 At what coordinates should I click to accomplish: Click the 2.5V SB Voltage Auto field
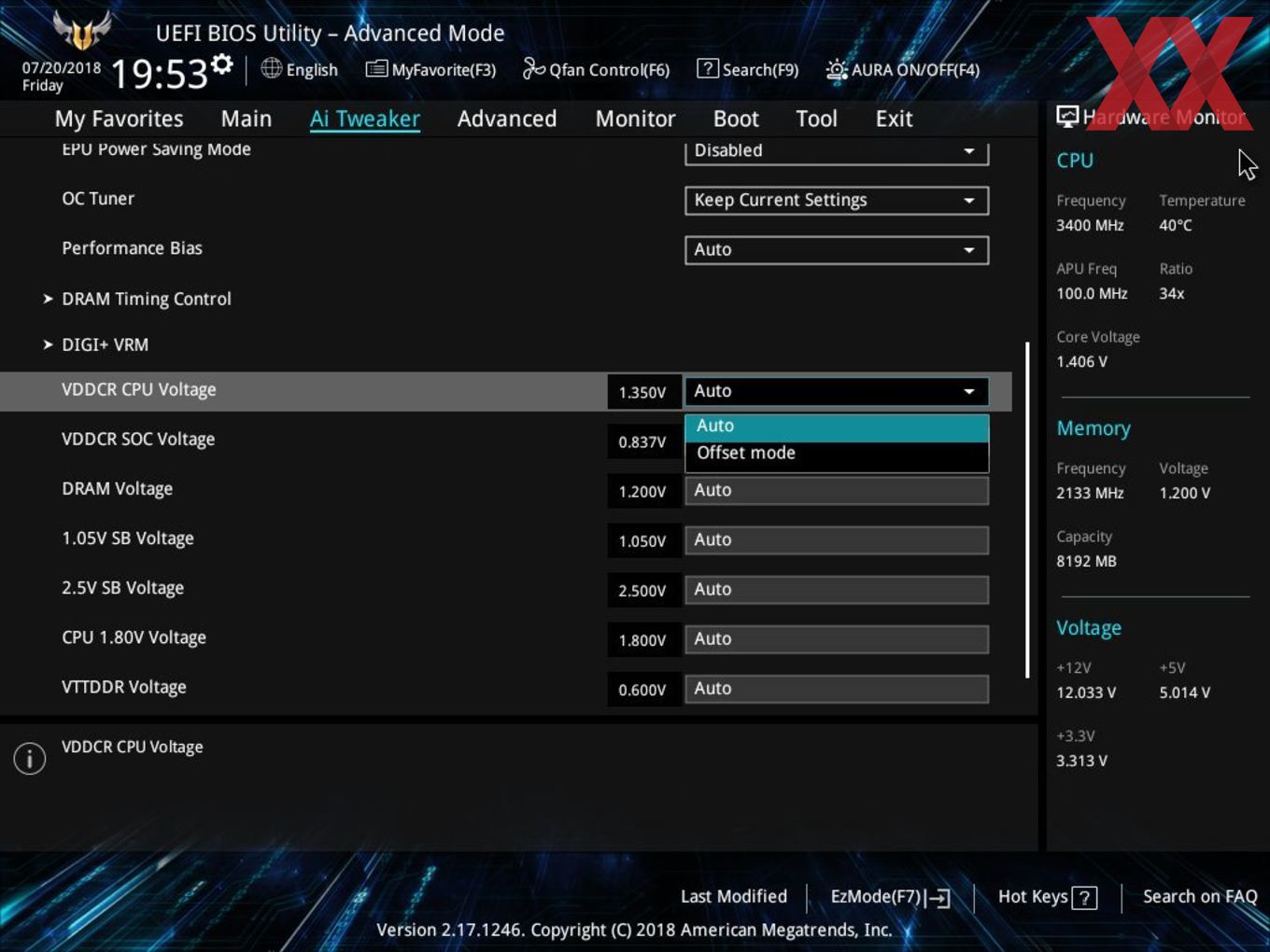837,589
